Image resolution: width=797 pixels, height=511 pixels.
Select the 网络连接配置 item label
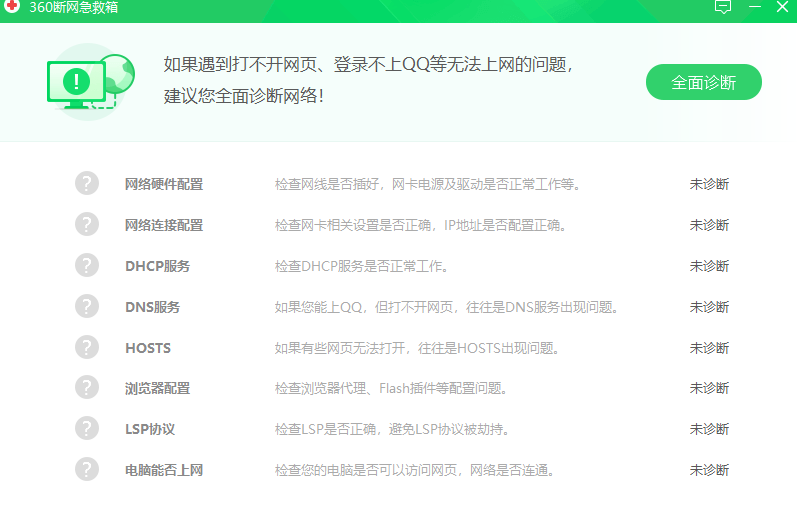[164, 225]
